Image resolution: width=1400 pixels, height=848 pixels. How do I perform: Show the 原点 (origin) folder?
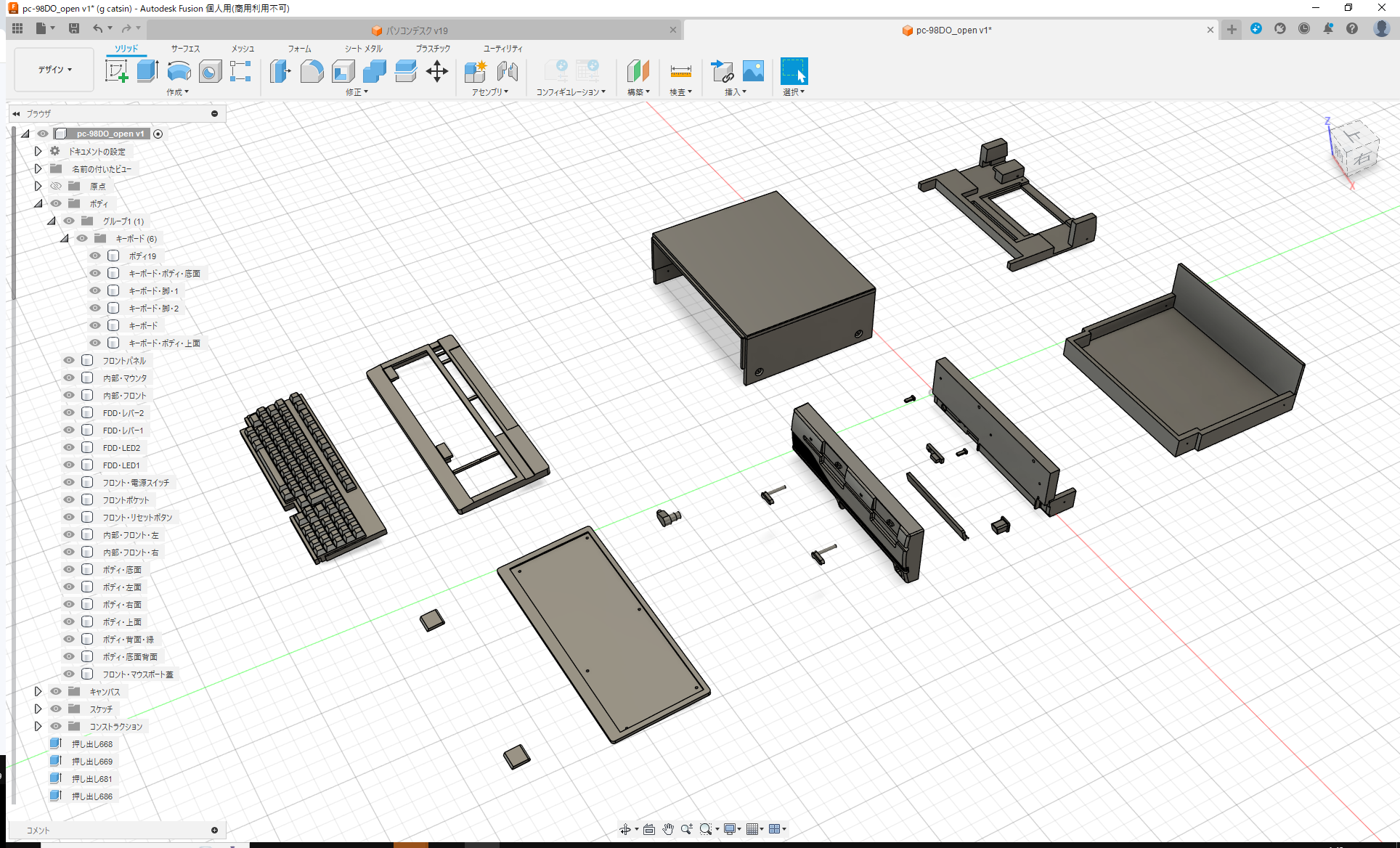[56, 186]
